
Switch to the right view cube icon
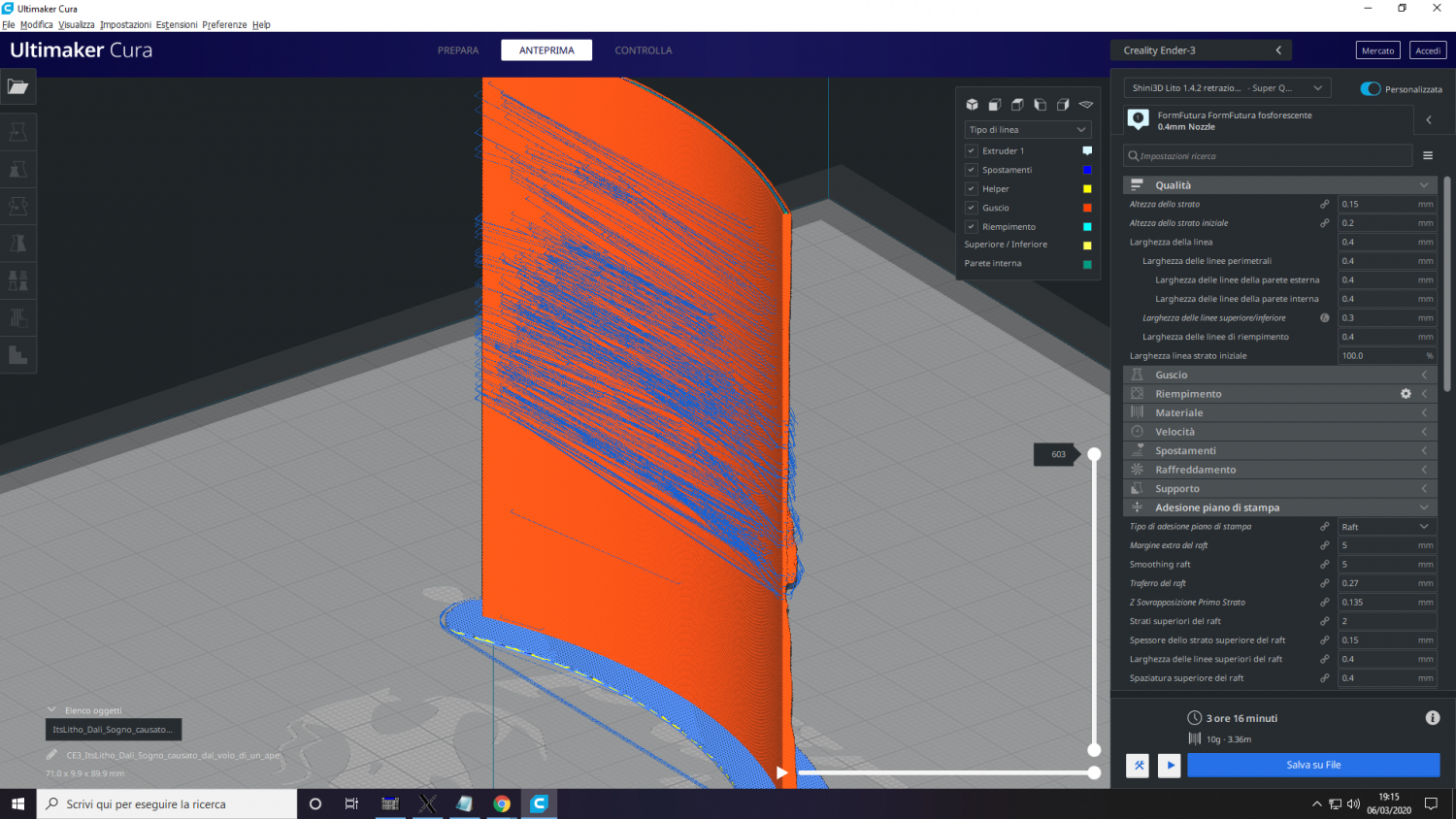(x=1063, y=105)
